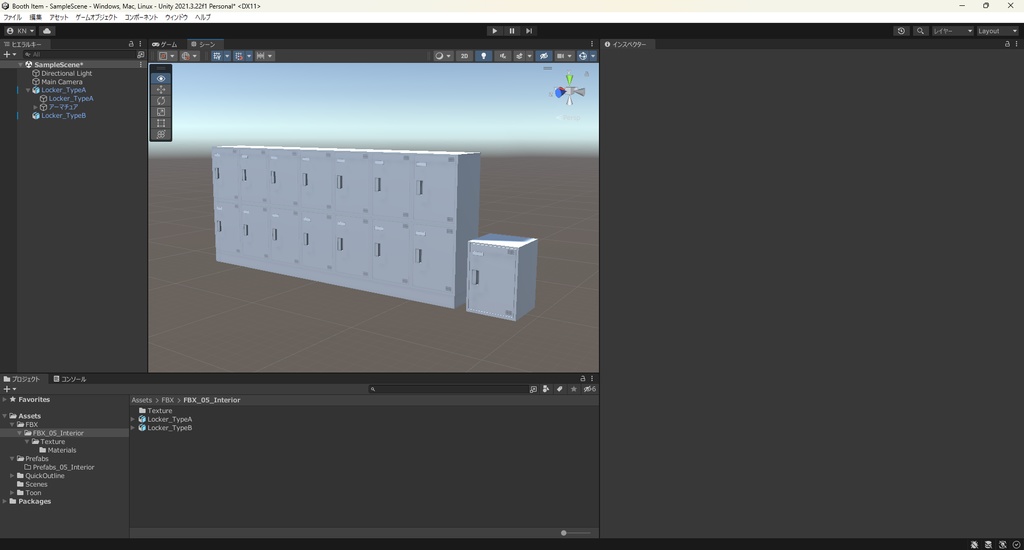Open the global search magnifier icon
The image size is (1024, 550).
(920, 31)
